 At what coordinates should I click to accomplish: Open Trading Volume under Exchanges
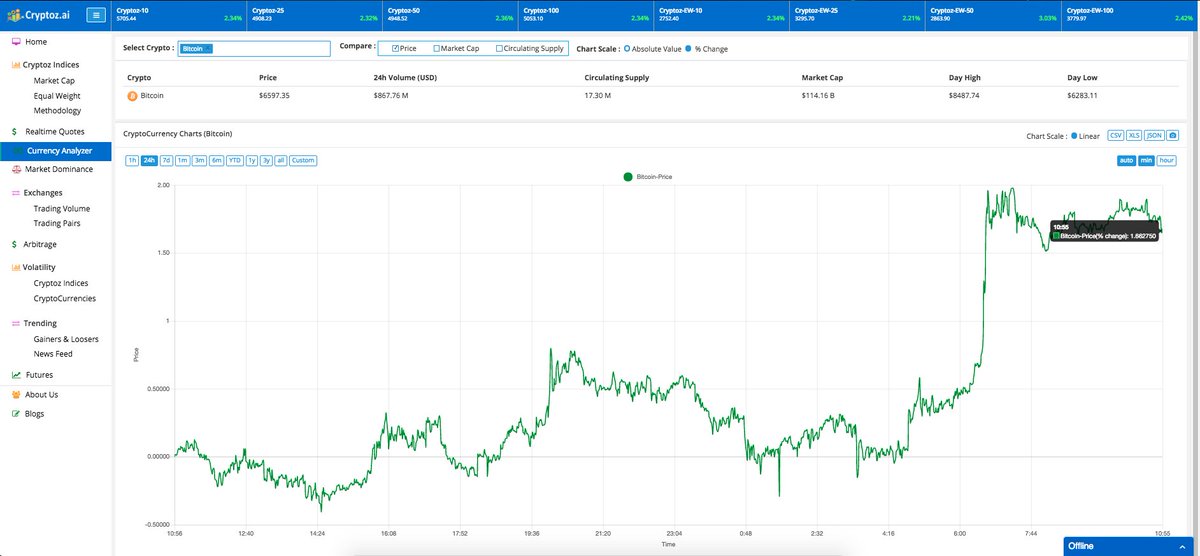click(62, 209)
